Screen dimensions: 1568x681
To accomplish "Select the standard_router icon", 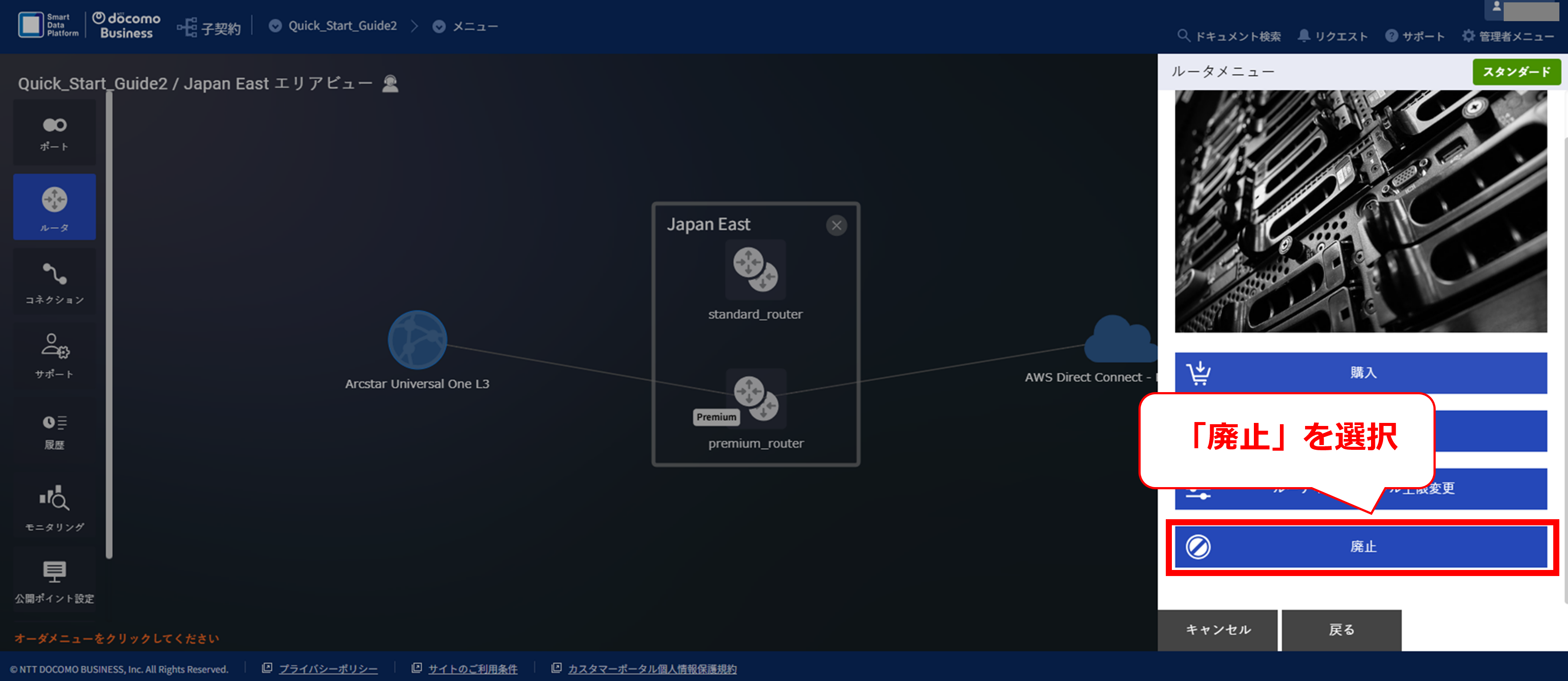I will (755, 270).
